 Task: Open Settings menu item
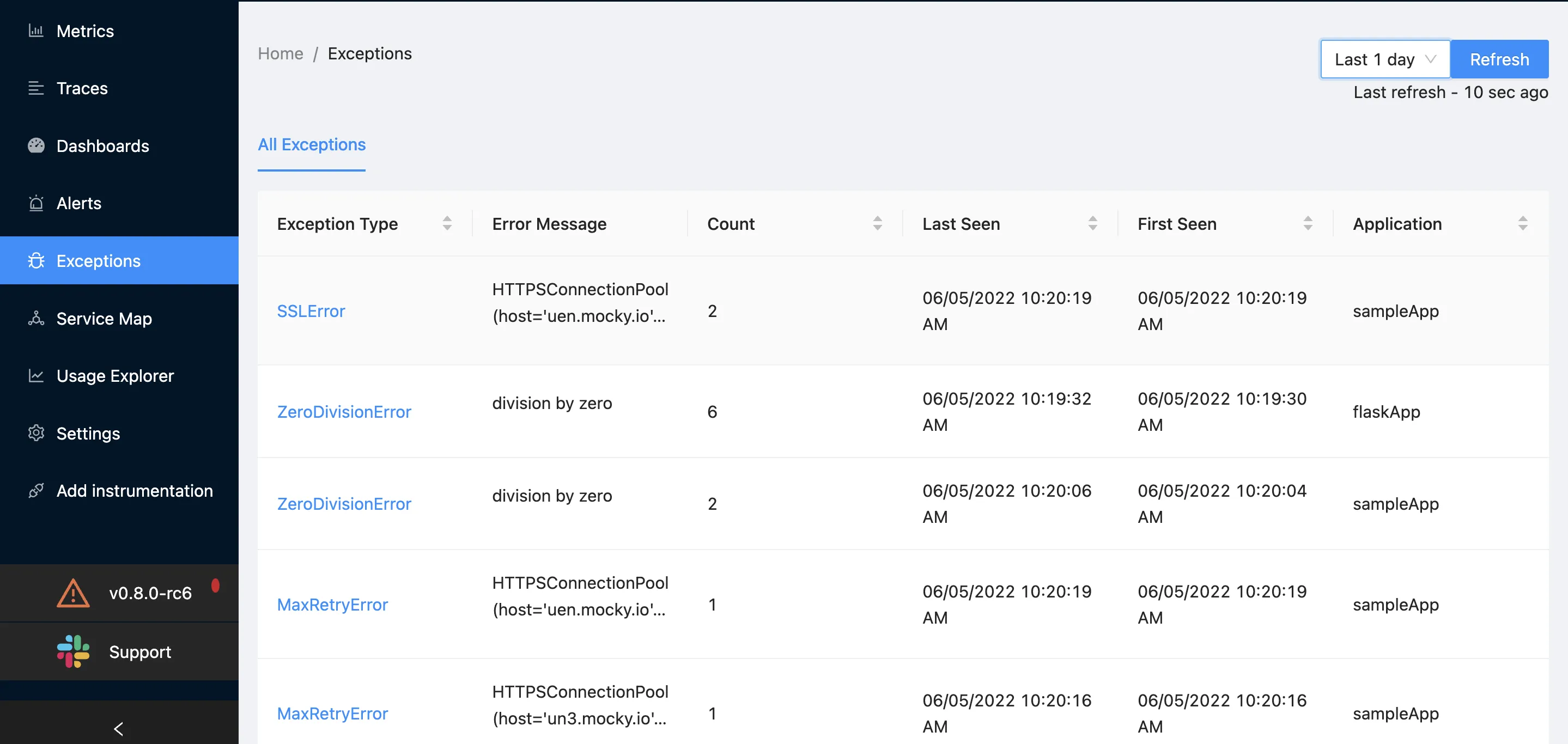pos(89,433)
